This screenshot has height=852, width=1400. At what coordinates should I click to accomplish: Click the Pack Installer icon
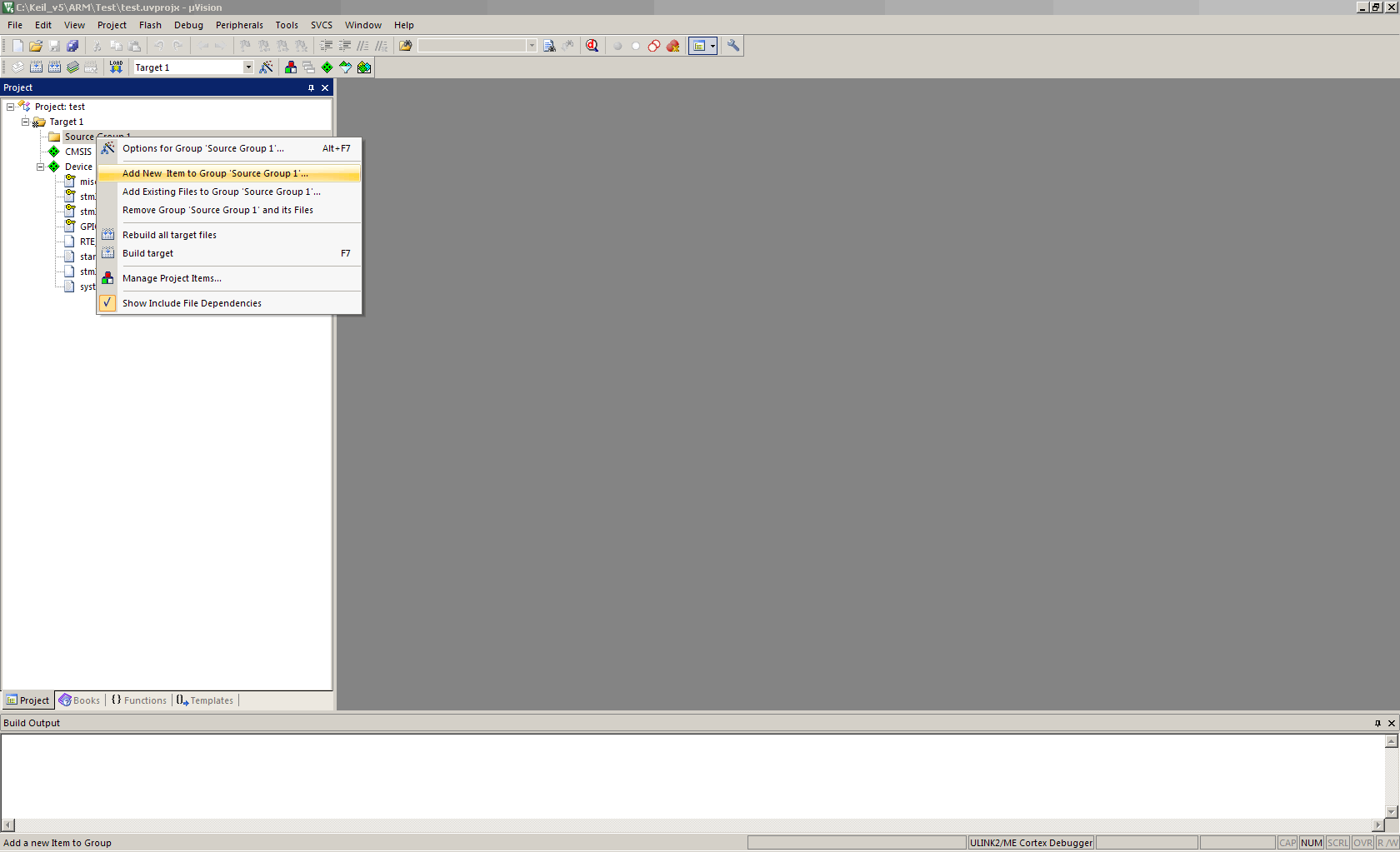tap(364, 67)
